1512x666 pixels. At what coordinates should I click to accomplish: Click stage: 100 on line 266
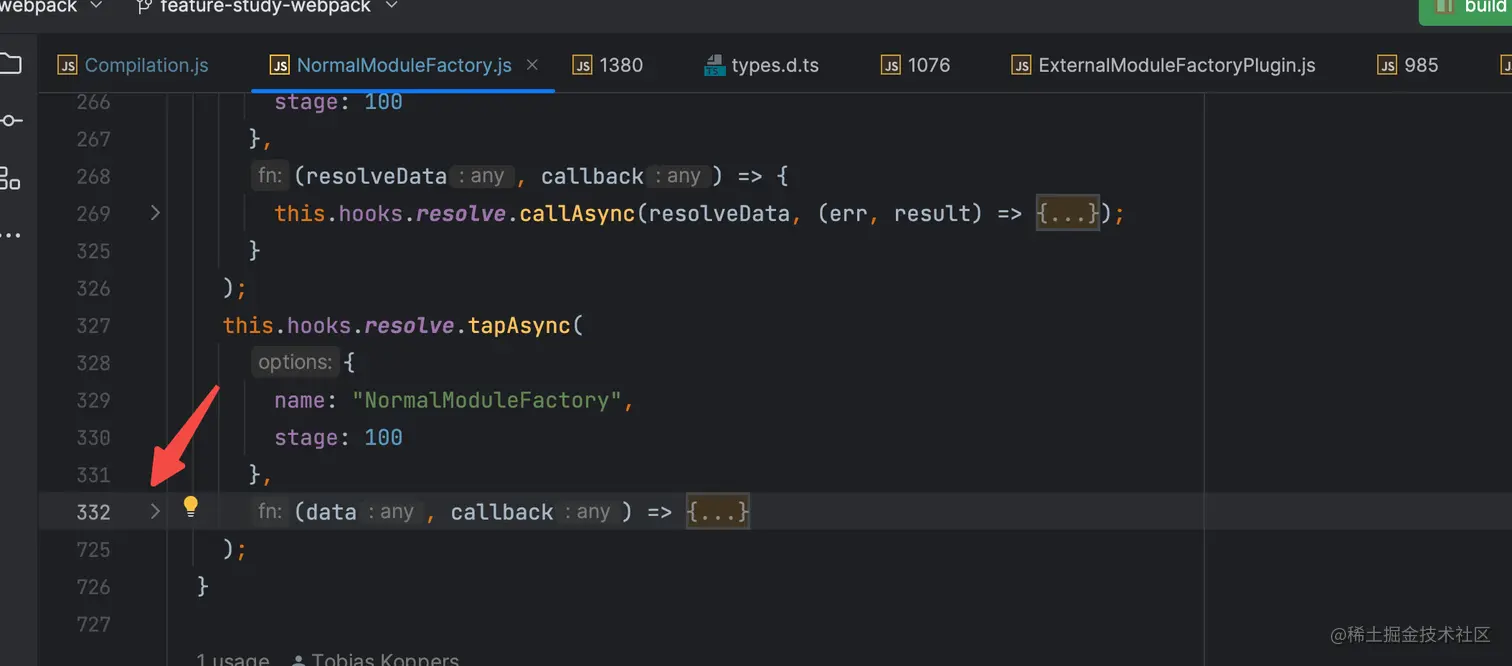click(x=338, y=101)
